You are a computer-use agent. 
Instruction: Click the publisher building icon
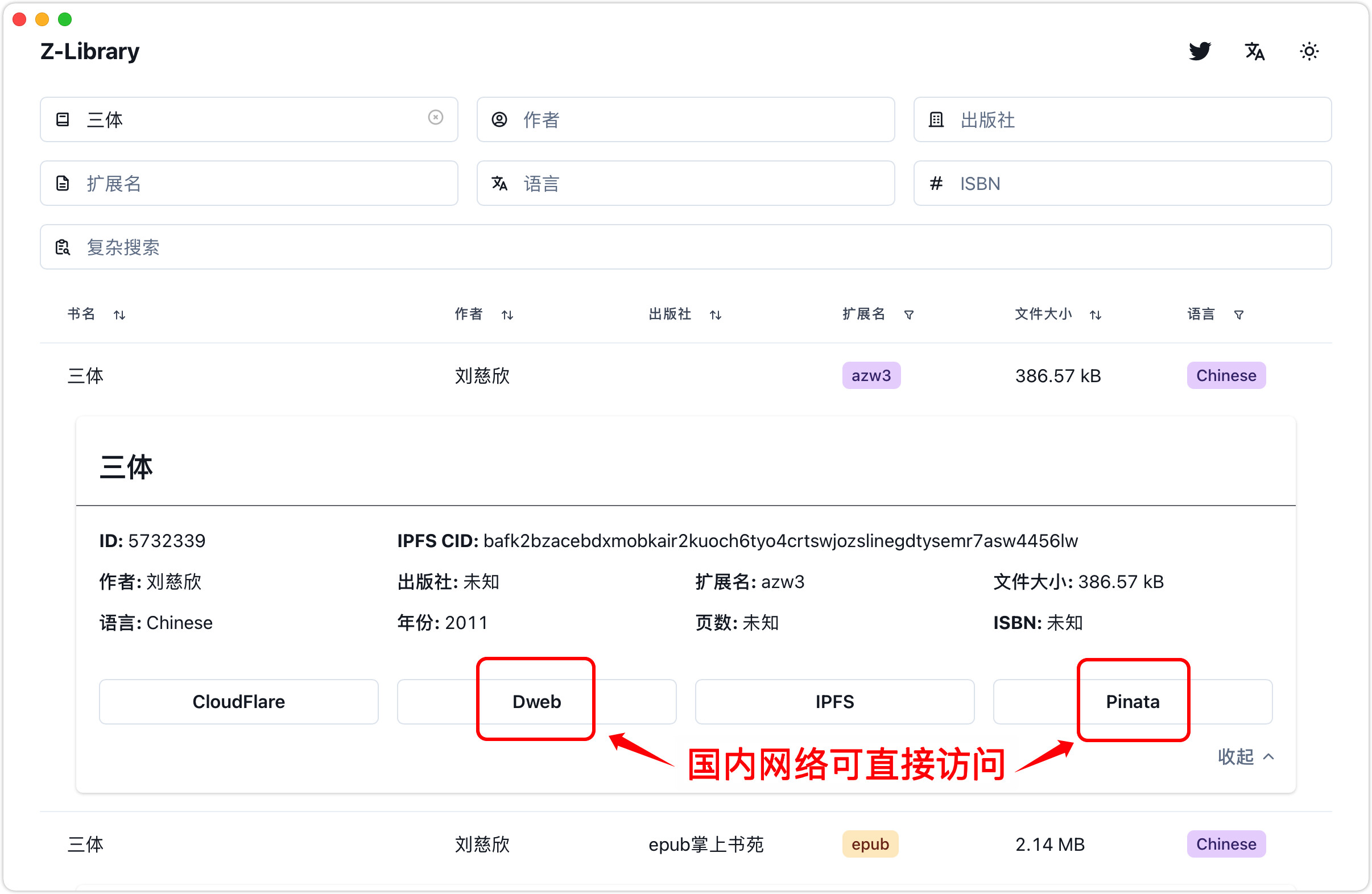coord(936,119)
